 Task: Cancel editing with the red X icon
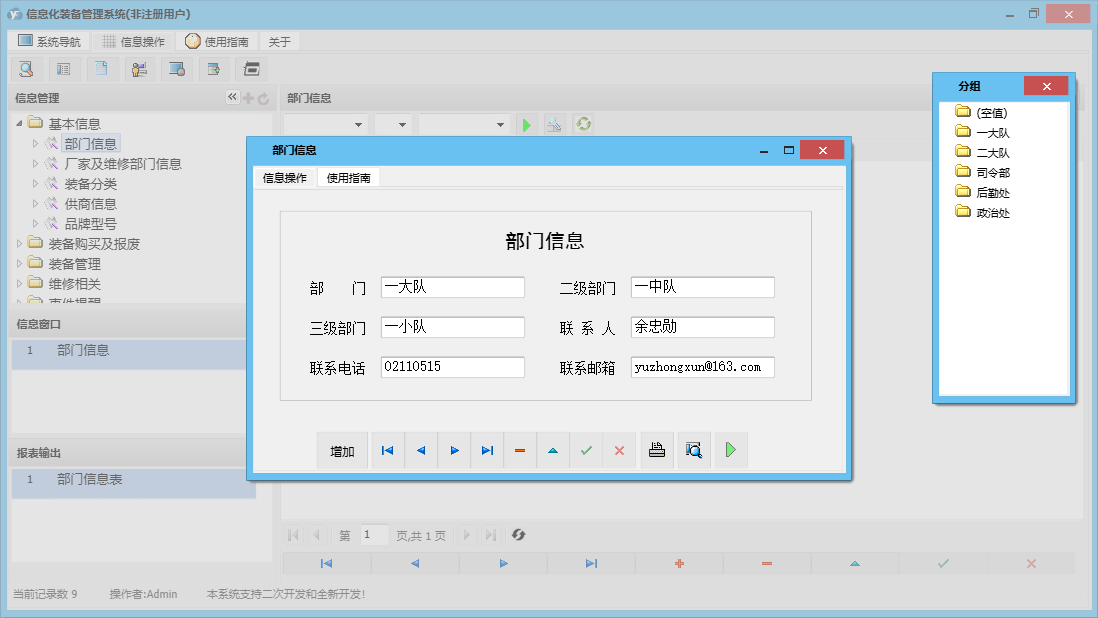(x=619, y=450)
